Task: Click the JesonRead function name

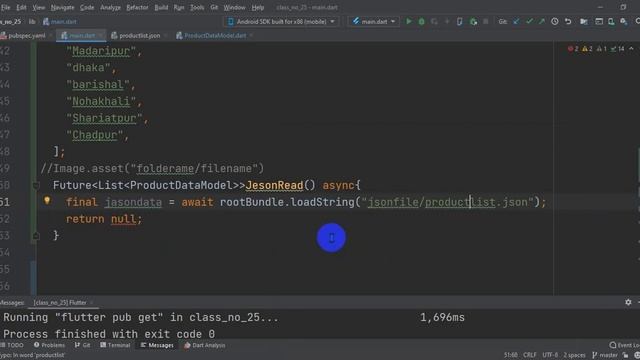Action: tap(274, 185)
